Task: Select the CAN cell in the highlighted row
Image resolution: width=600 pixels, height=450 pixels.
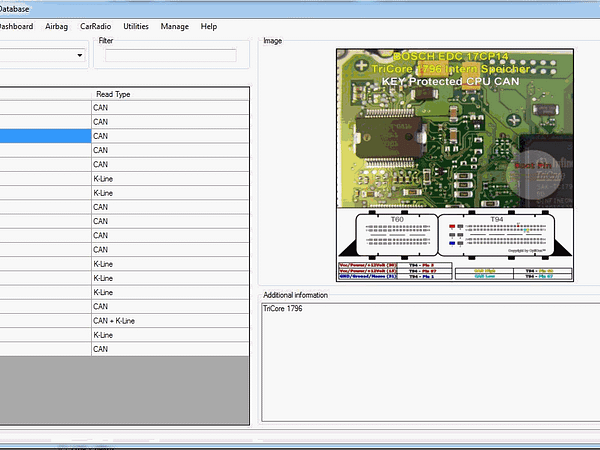Action: [170, 136]
